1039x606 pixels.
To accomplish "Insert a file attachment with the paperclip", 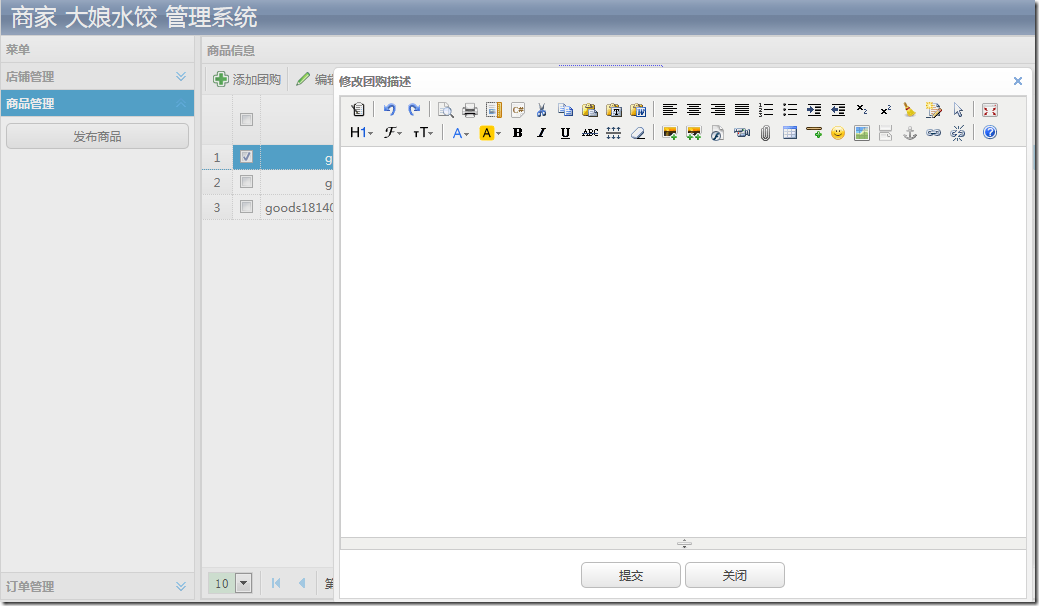I will click(x=765, y=132).
